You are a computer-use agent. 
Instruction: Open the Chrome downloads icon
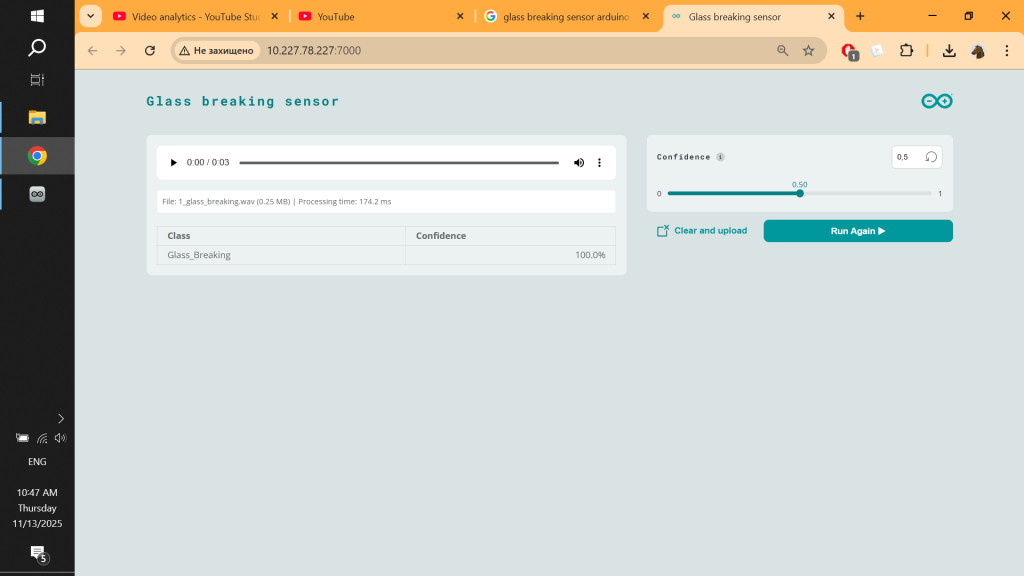(x=949, y=50)
